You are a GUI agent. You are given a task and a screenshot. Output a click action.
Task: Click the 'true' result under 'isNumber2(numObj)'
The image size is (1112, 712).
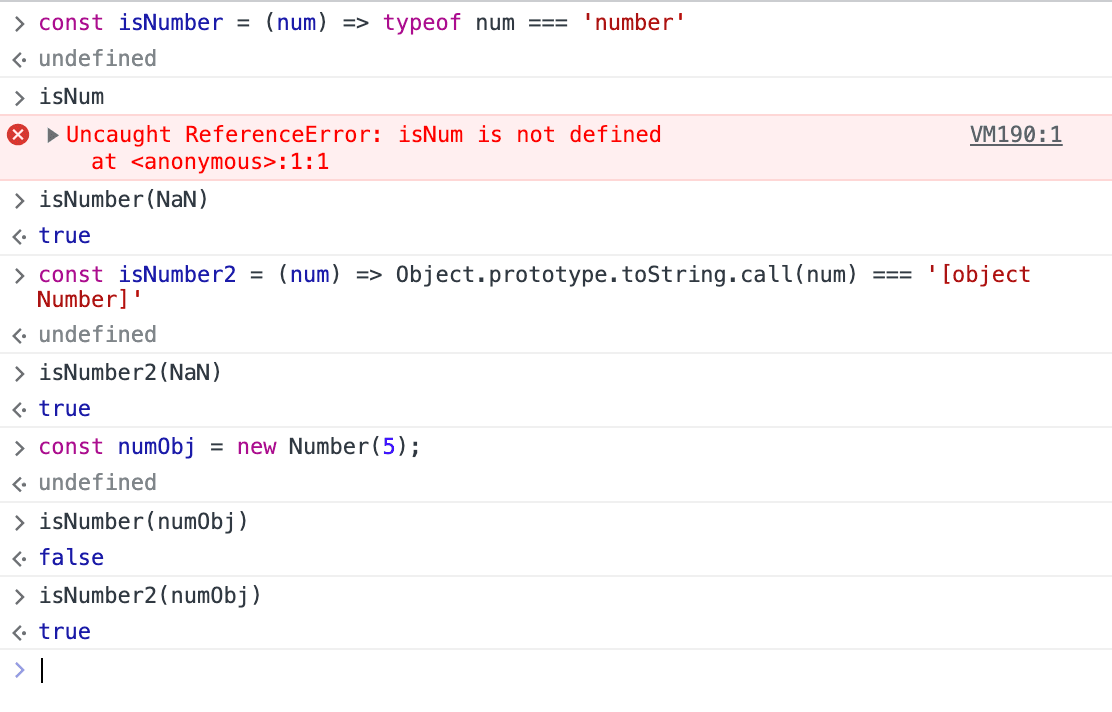pos(65,632)
